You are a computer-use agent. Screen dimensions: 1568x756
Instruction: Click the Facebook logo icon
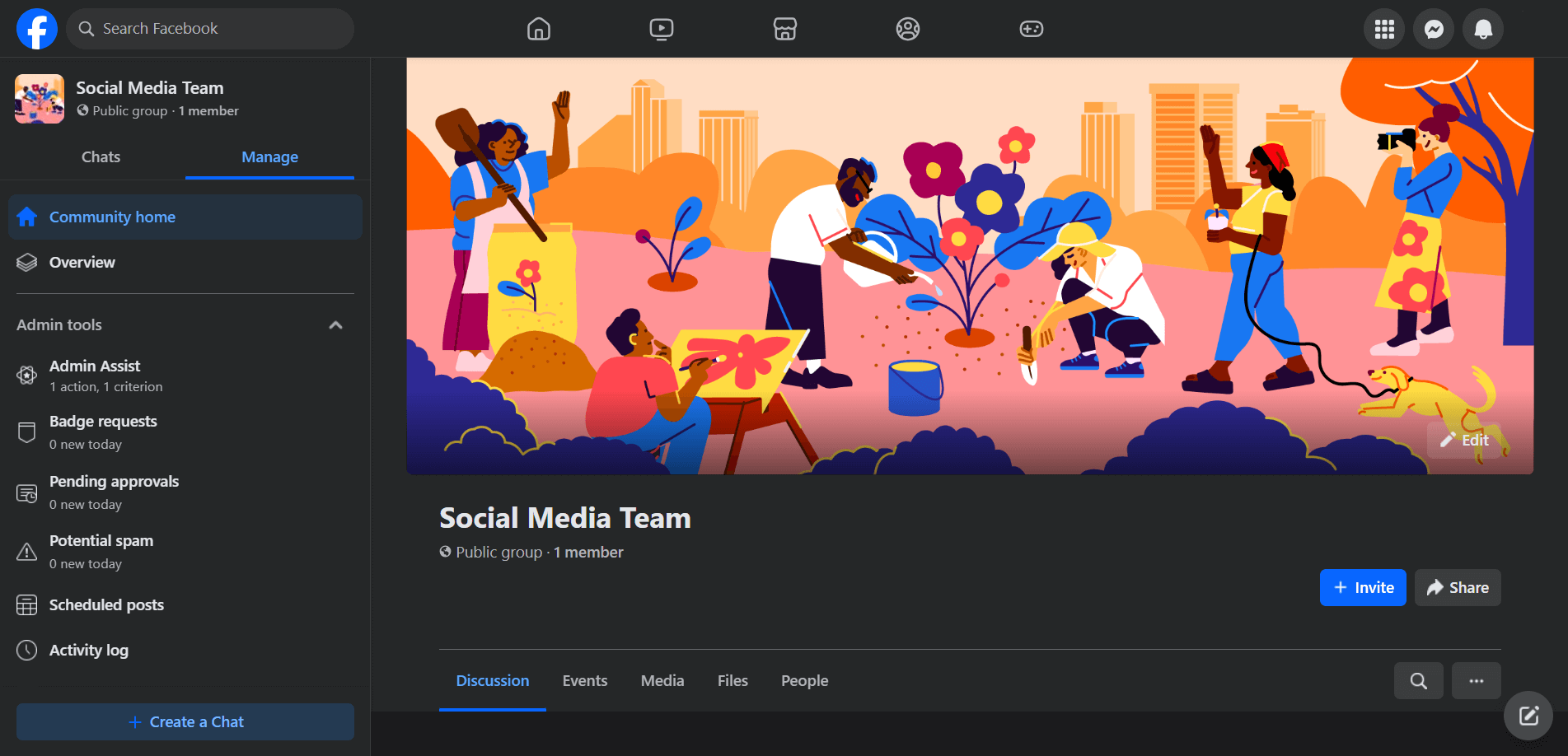[x=37, y=29]
